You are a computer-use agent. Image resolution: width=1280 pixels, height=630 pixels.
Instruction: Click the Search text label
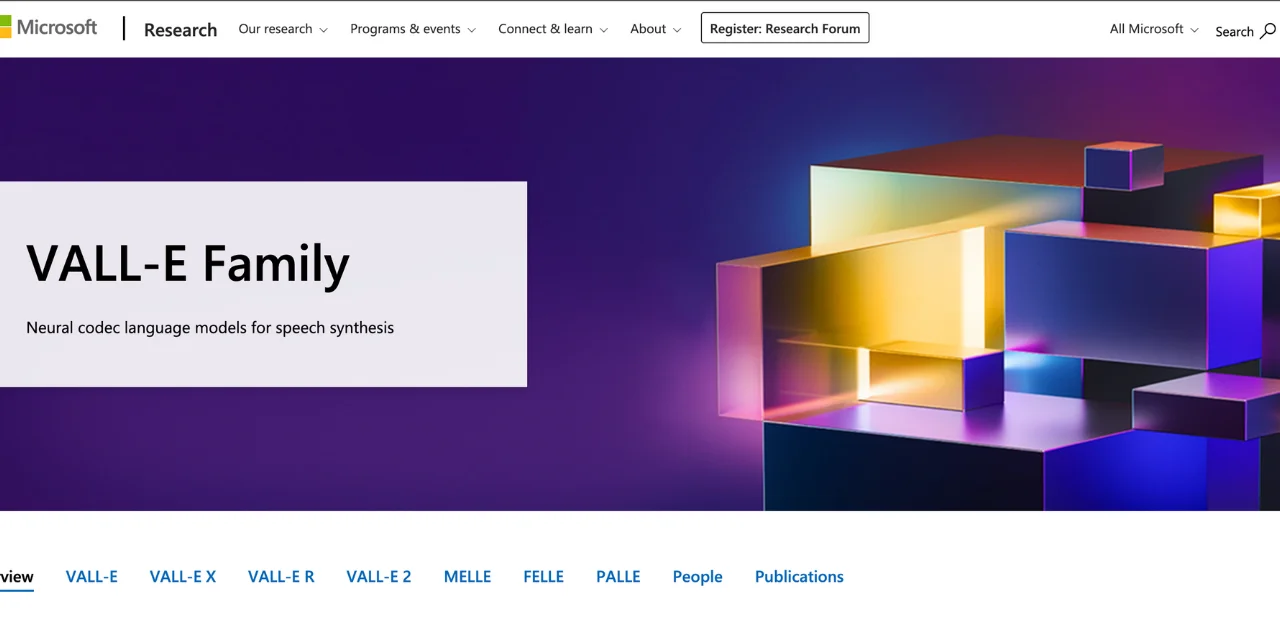click(1234, 32)
